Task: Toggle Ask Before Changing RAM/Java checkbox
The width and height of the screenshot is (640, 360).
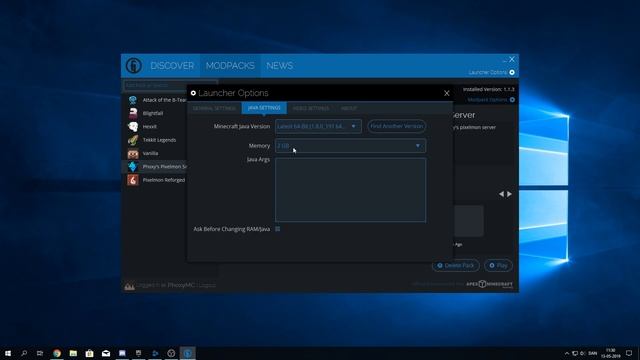Action: tap(278, 229)
